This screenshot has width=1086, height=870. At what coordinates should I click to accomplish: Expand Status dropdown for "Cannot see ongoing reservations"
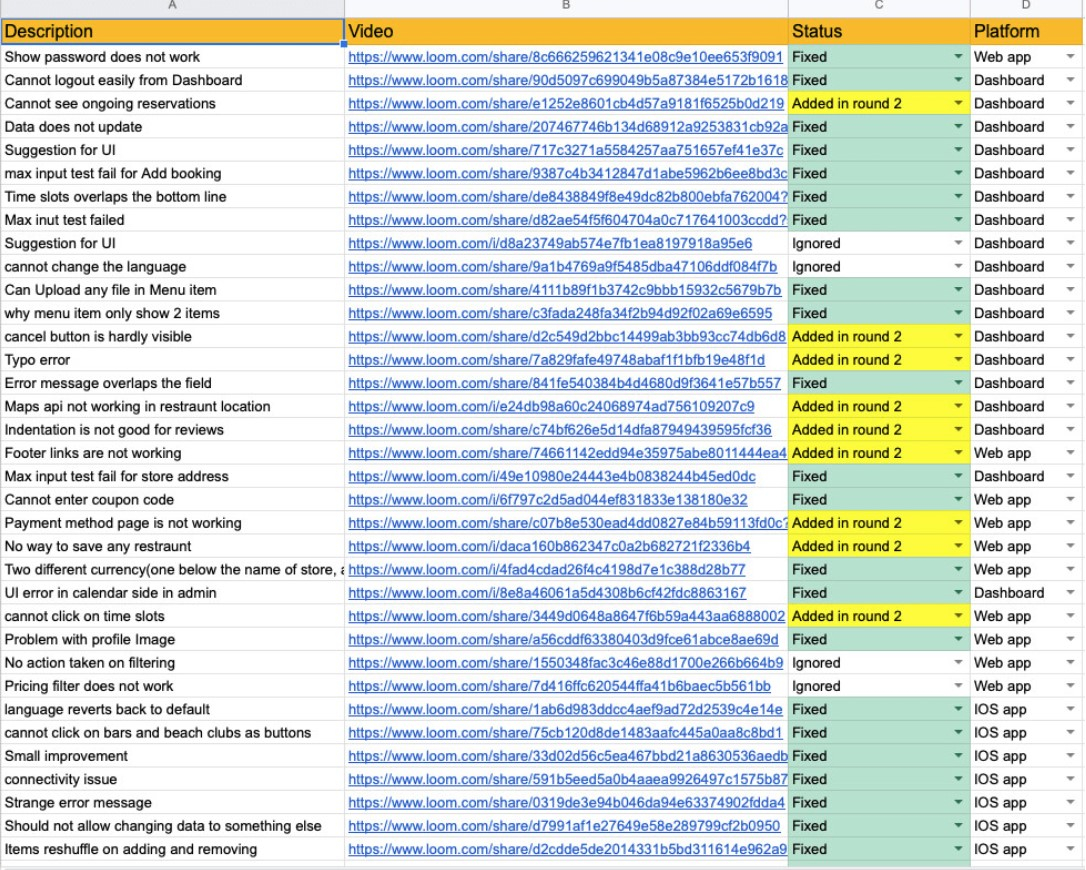tap(959, 104)
